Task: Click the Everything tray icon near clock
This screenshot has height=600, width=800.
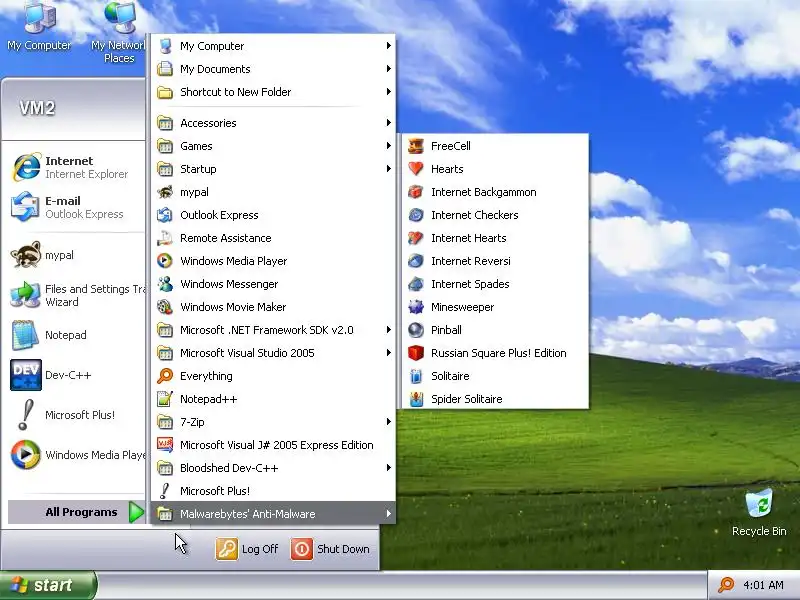Action: coord(726,585)
